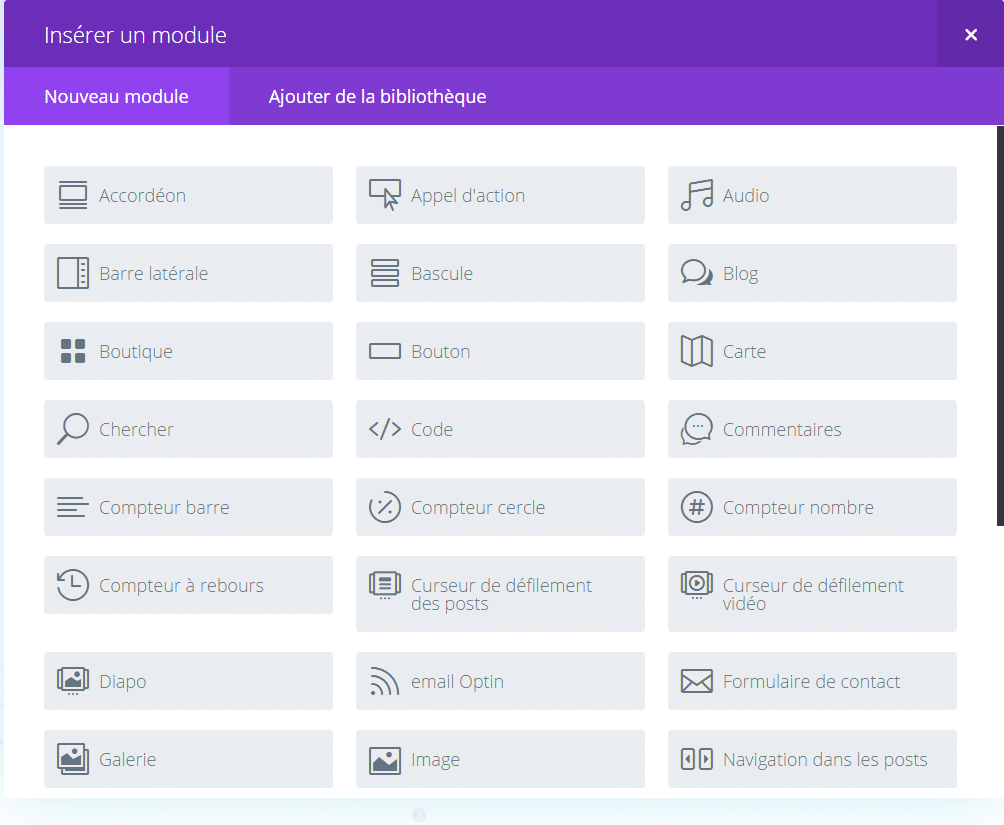Click the Curseur de défilement vidéo icon
The width and height of the screenshot is (1004, 825).
click(x=697, y=585)
